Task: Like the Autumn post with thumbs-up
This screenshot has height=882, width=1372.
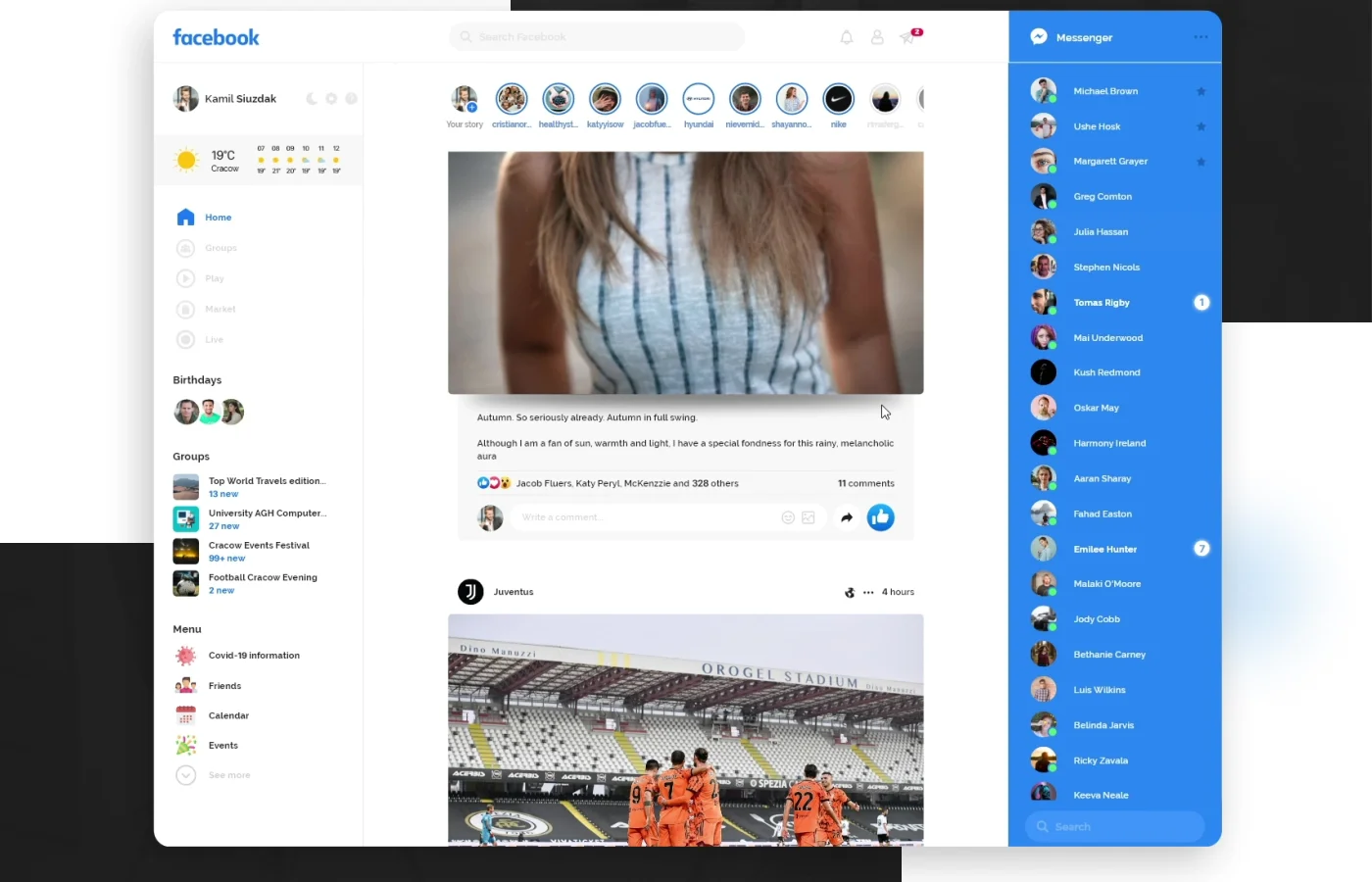Action: pos(880,517)
